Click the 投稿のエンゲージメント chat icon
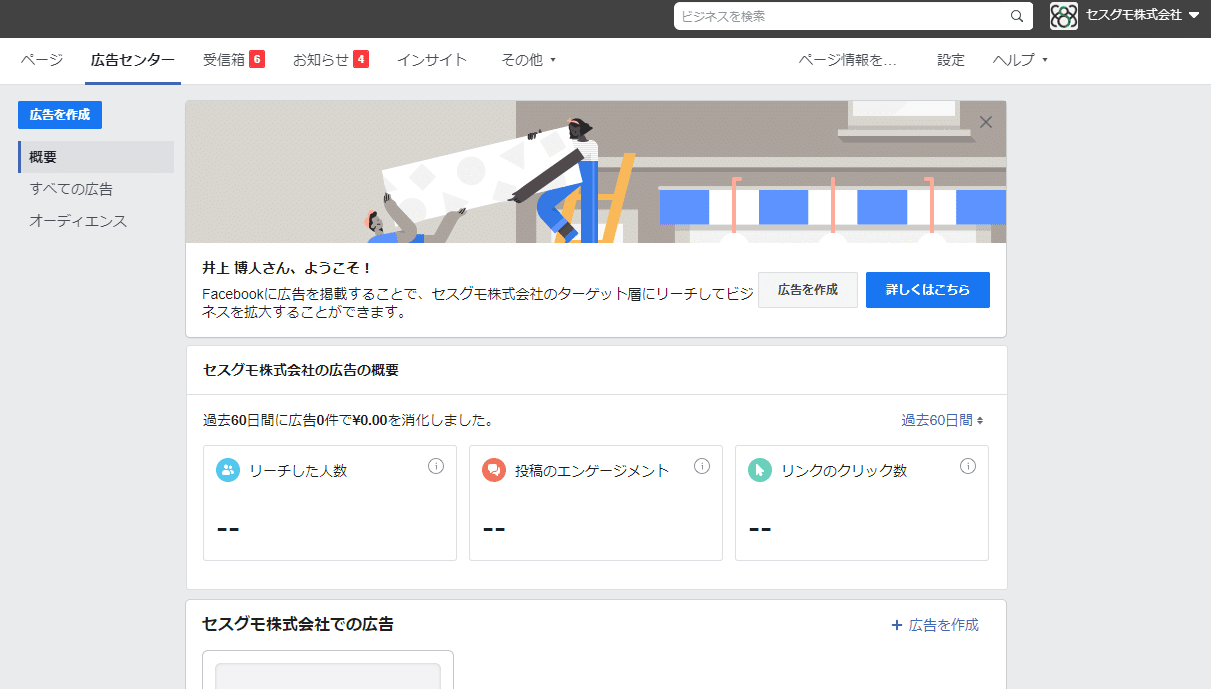This screenshot has width=1211, height=689. (x=494, y=470)
